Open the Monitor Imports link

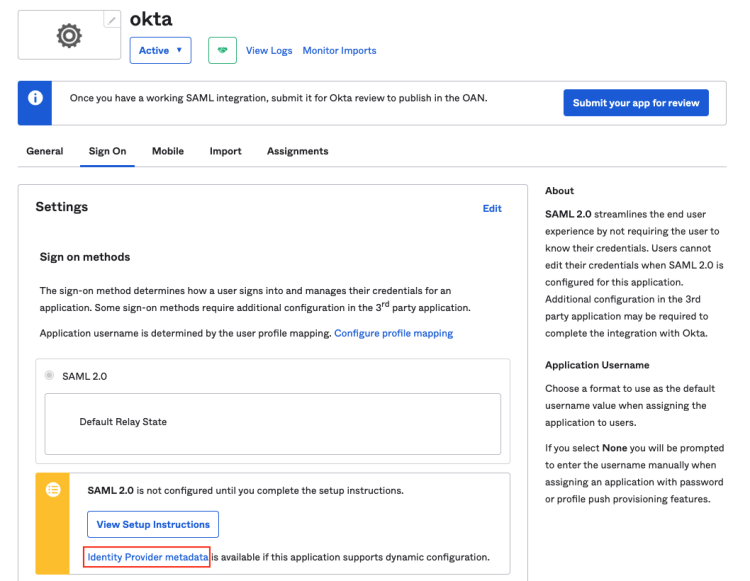pos(340,51)
